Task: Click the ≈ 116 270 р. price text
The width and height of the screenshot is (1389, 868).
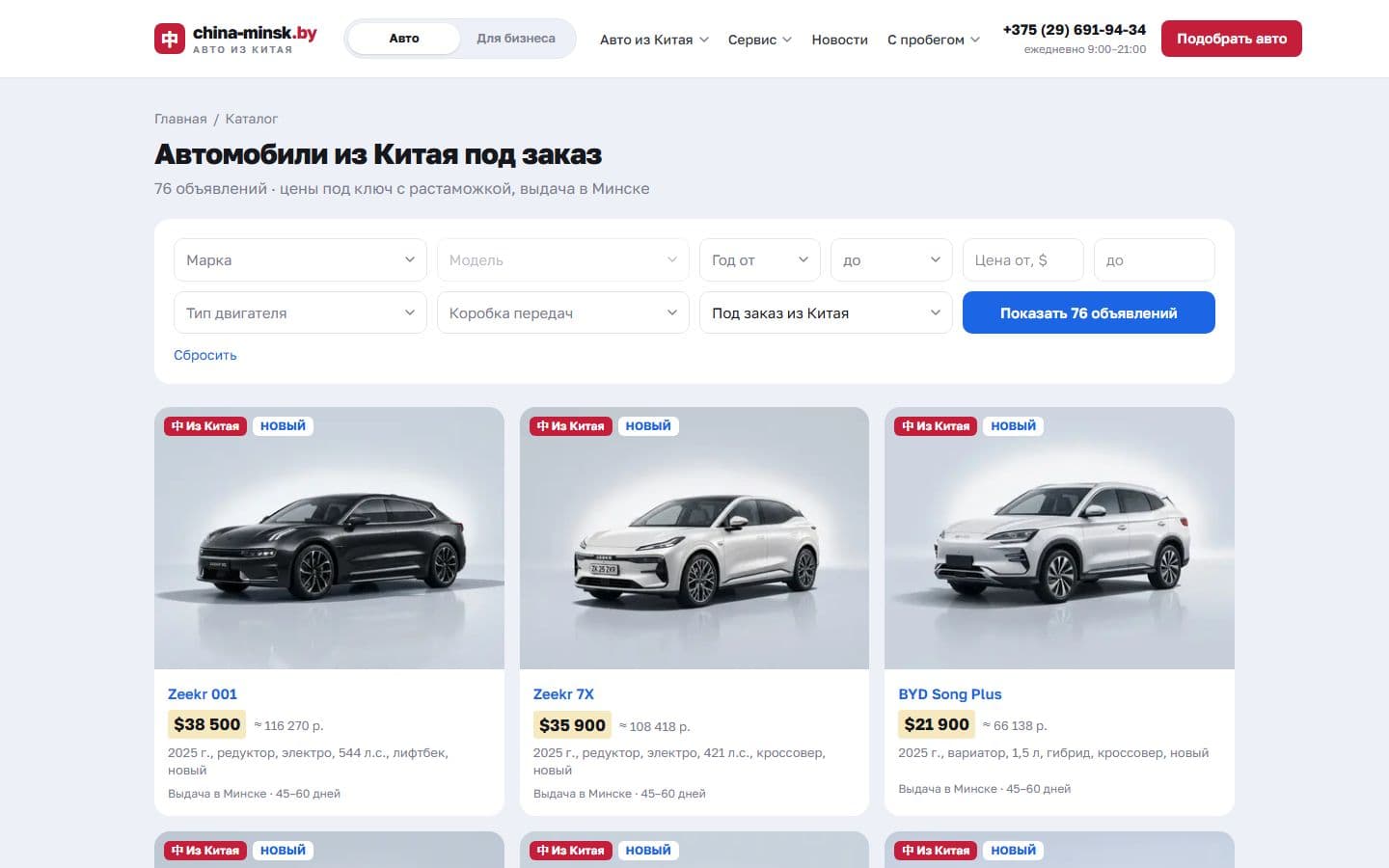Action: tap(288, 725)
